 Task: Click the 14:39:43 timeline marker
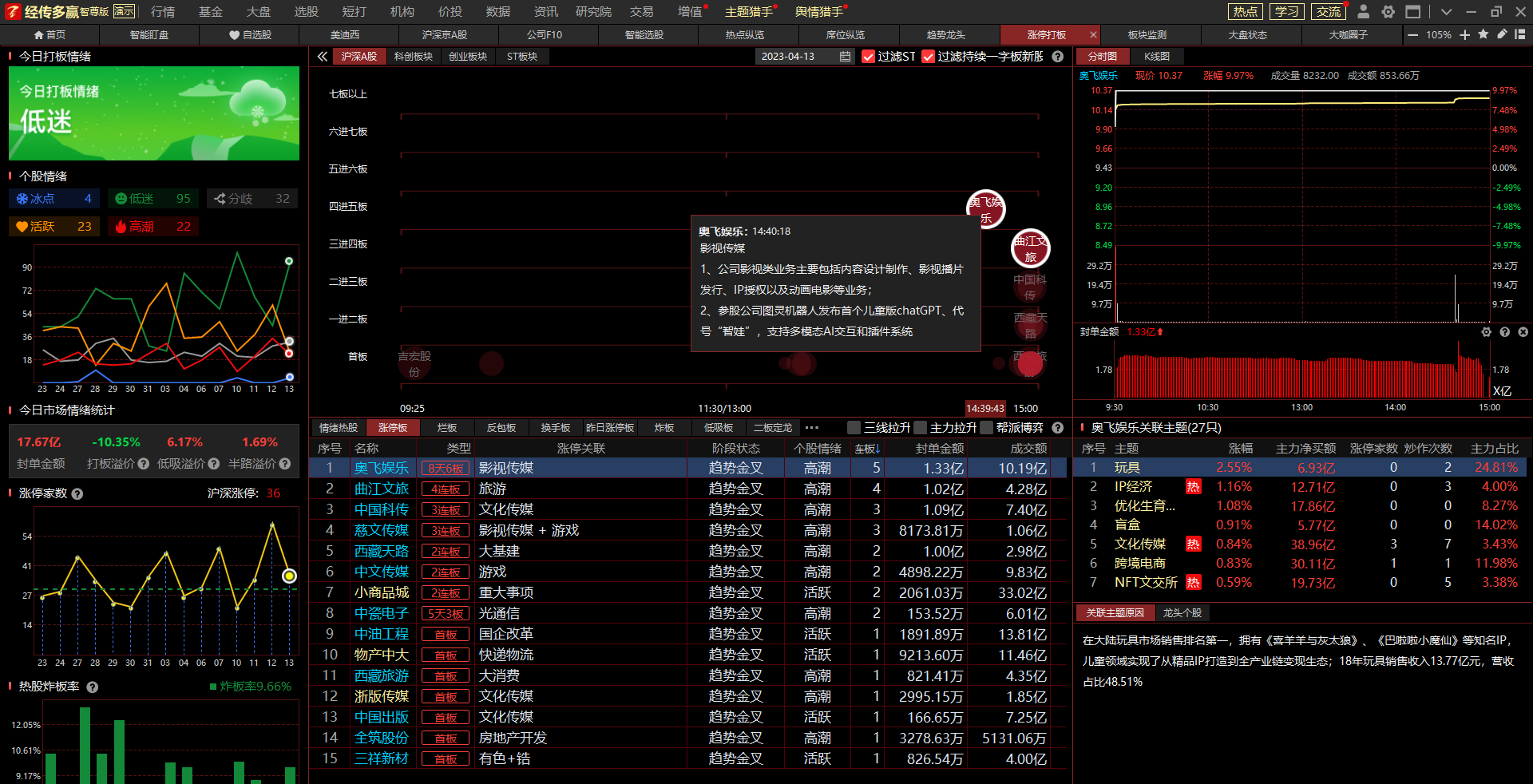(984, 408)
